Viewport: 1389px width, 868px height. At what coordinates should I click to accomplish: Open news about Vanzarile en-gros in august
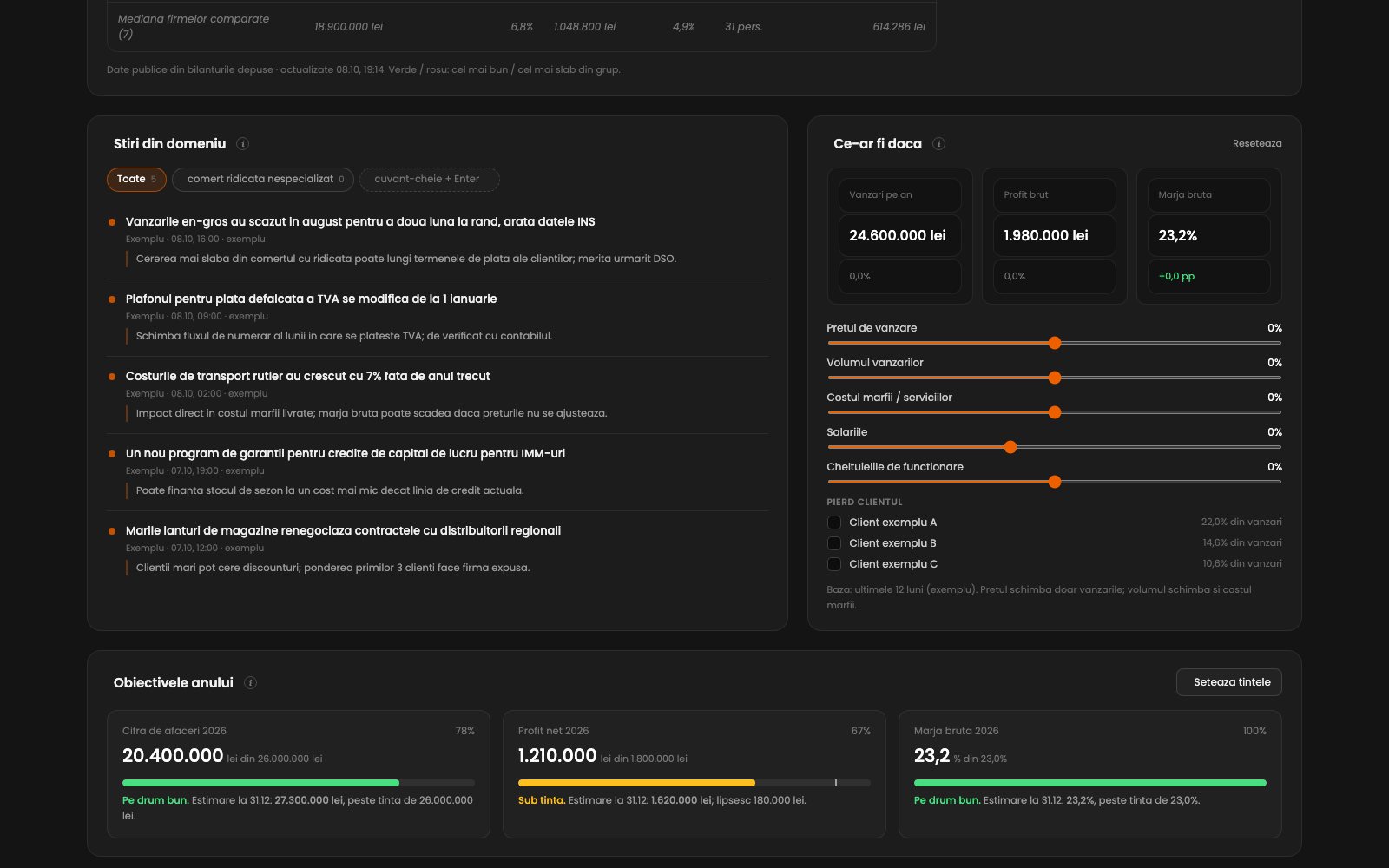[x=360, y=222]
